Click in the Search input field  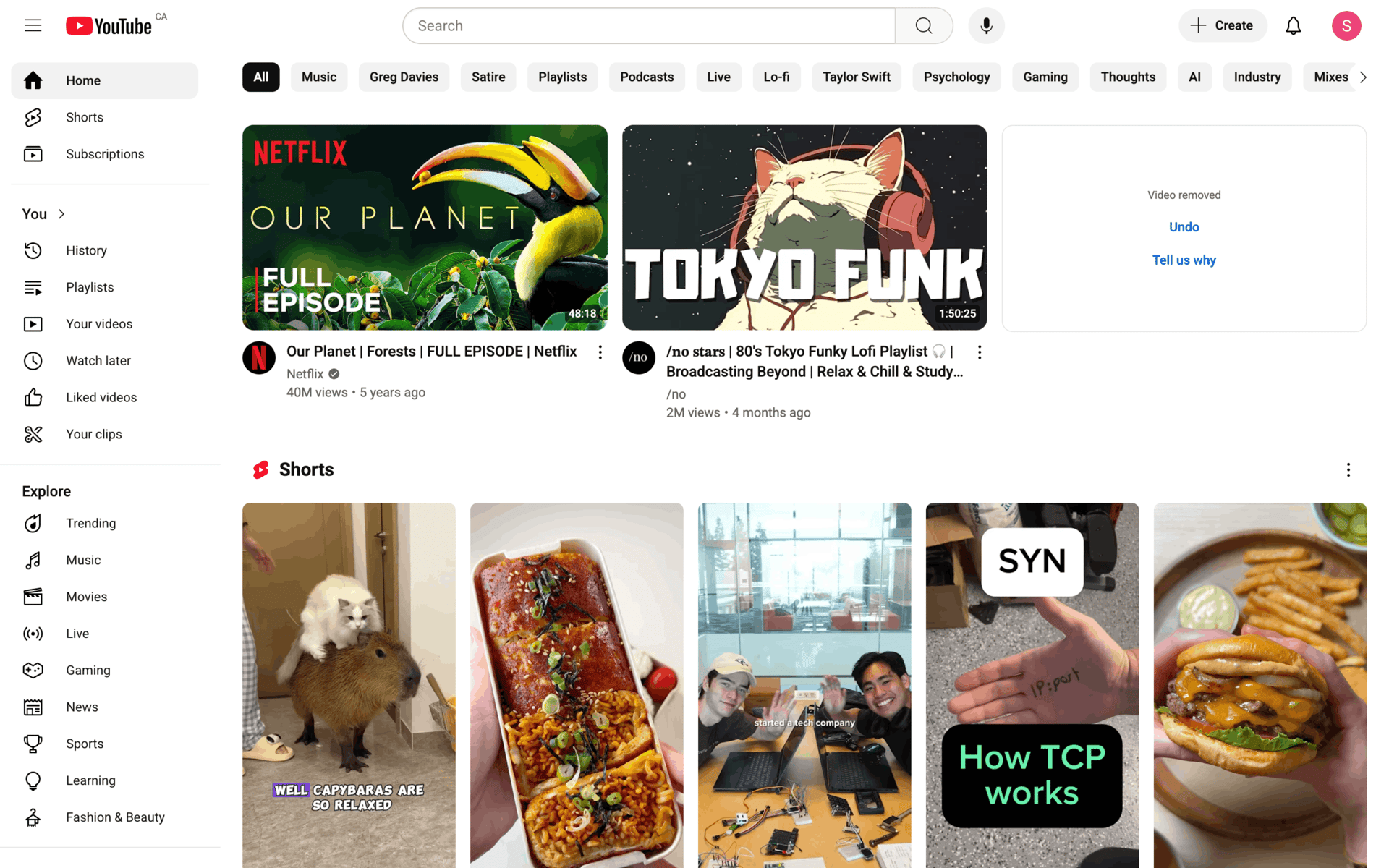pos(649,26)
